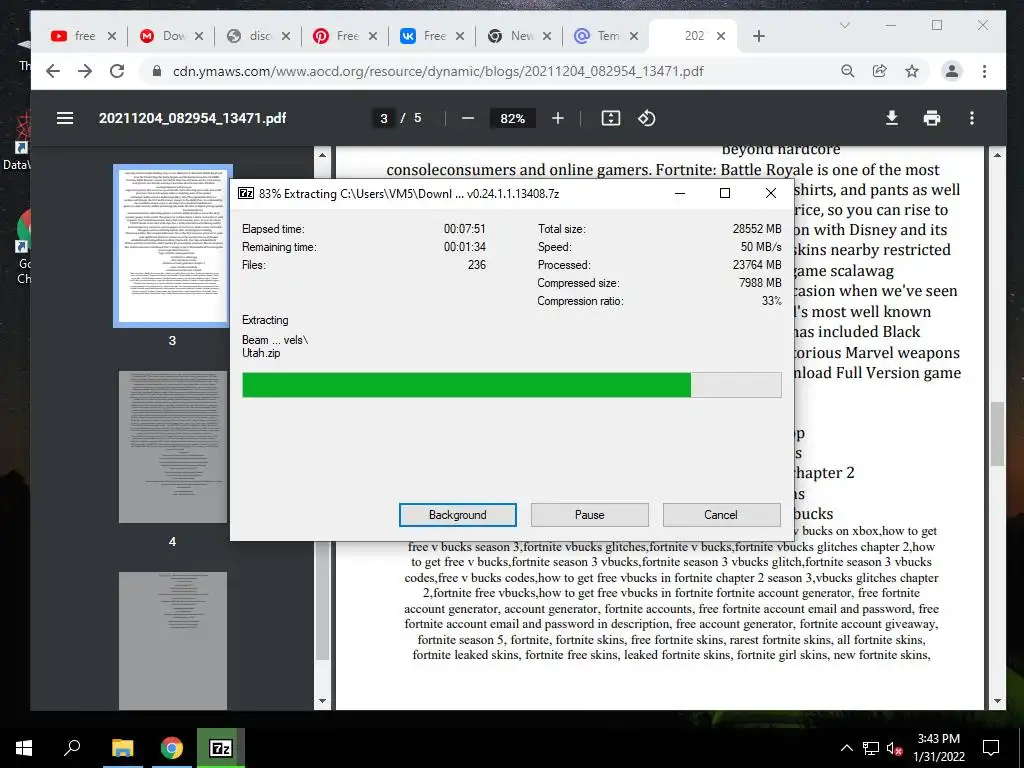Viewport: 1024px width, 768px height.
Task: Zoom in the PDF with plus icon
Action: 558,118
